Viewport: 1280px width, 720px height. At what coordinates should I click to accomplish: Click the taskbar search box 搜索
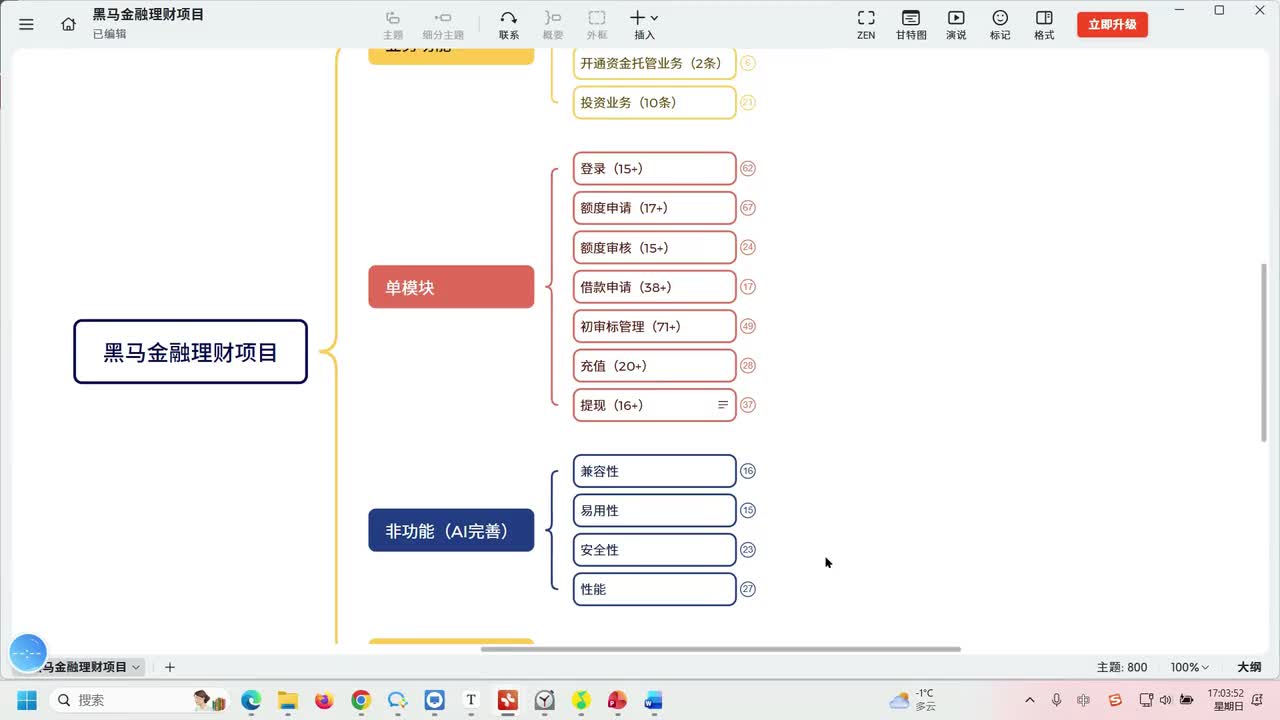pyautogui.click(x=139, y=700)
